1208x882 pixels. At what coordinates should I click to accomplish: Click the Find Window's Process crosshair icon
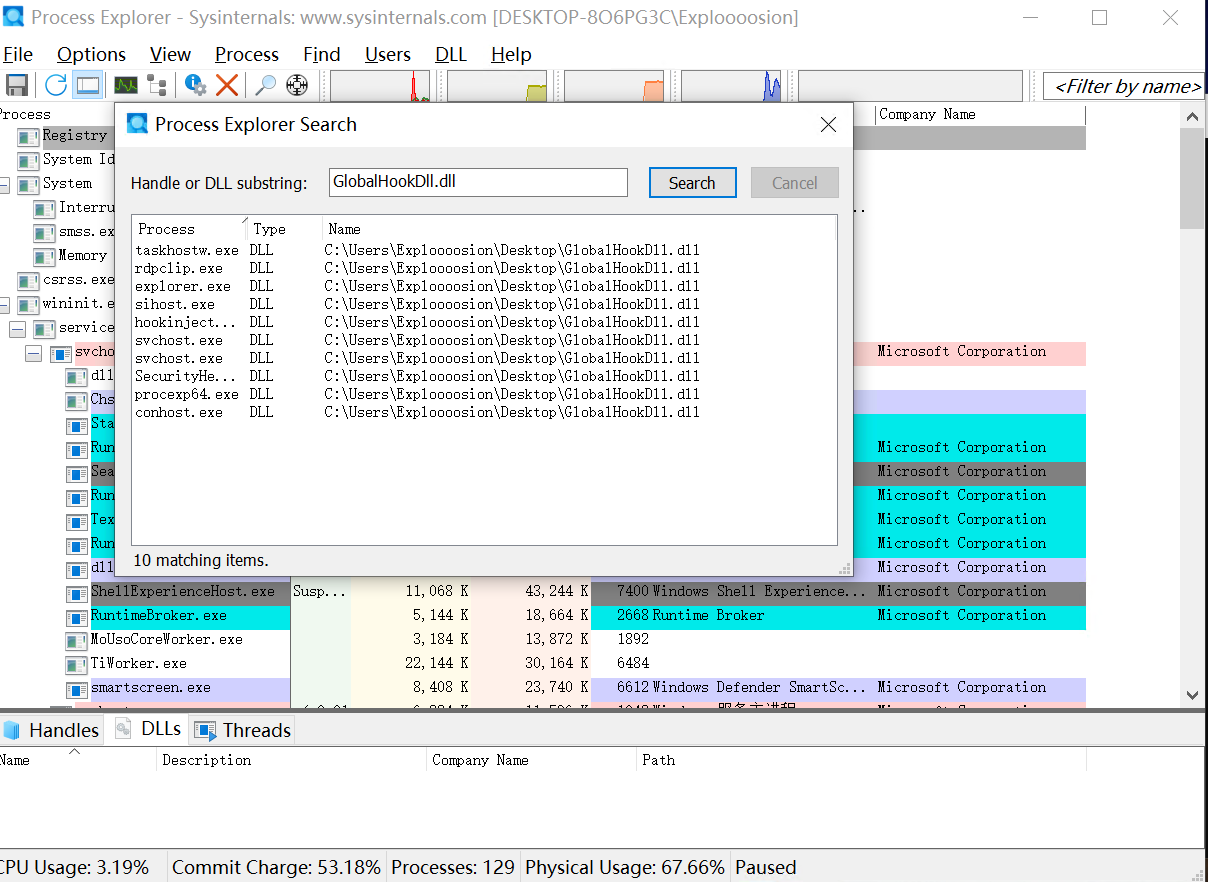tap(296, 85)
